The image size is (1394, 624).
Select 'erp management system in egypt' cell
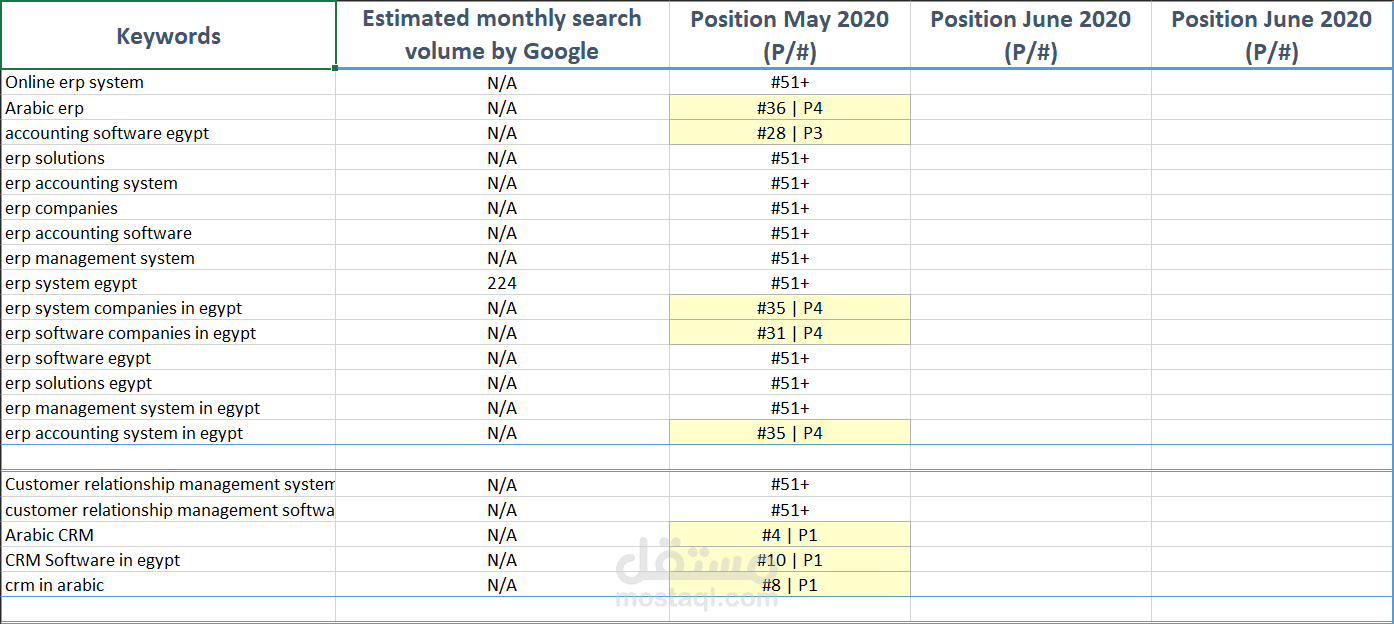click(168, 408)
